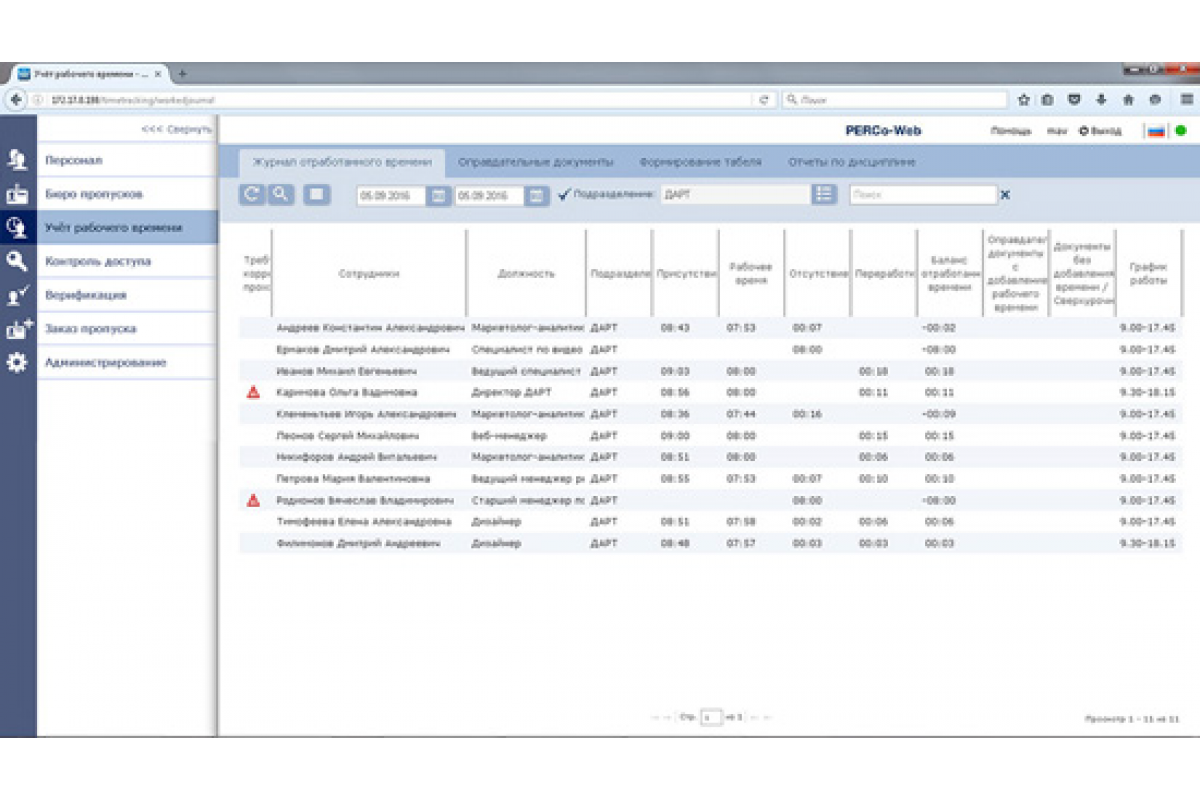This screenshot has height=800, width=1200.
Task: Click warning triangle on Родионов Вячеслав row
Action: click(x=253, y=500)
